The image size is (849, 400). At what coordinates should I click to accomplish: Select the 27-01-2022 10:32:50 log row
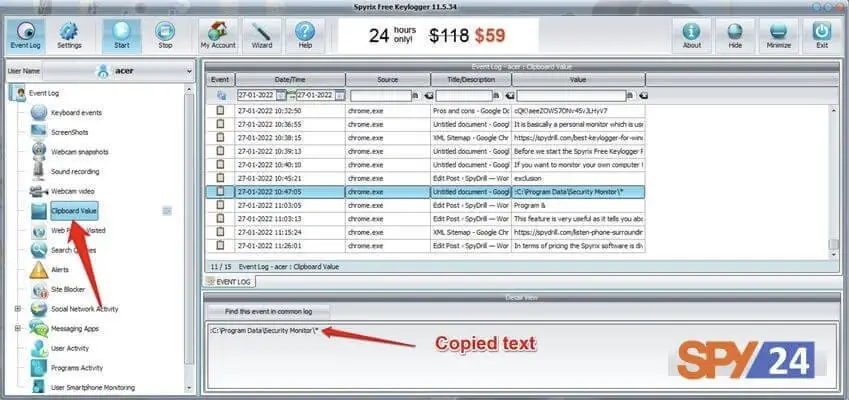click(x=426, y=111)
